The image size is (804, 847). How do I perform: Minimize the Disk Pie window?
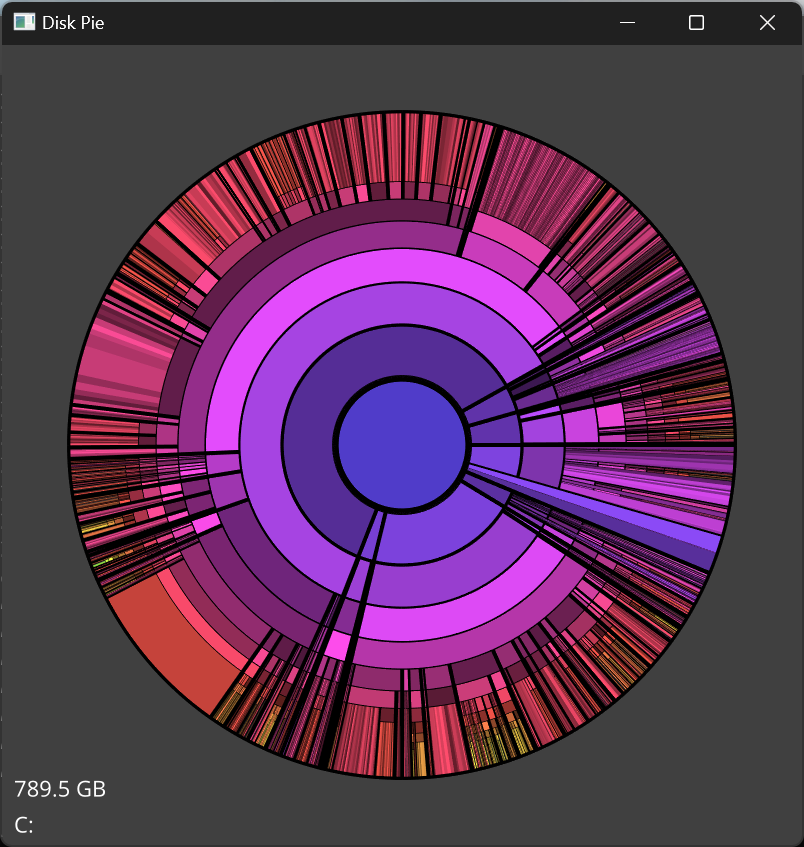click(x=627, y=22)
